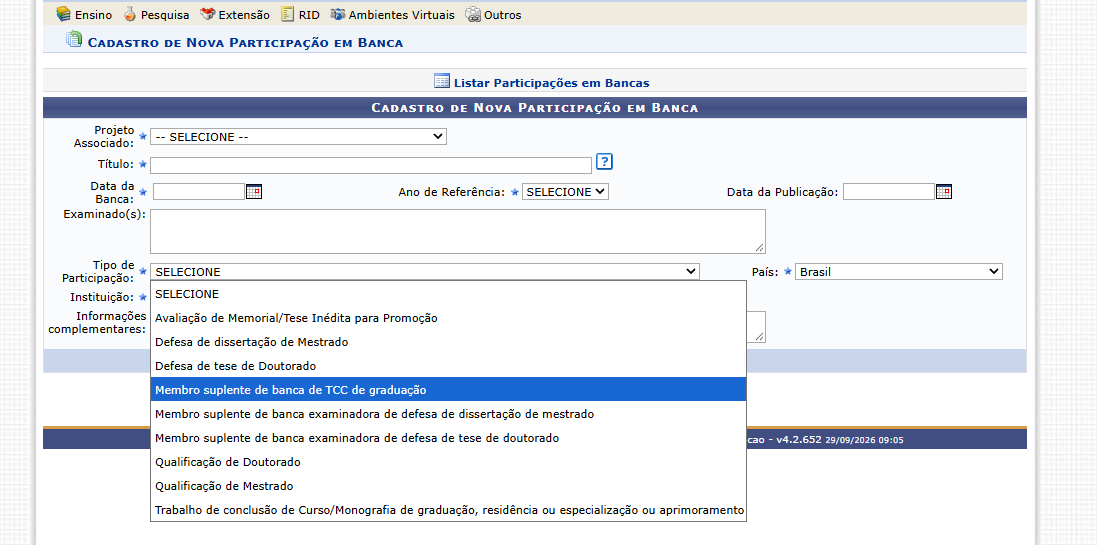Open Listar Participações em Bancas link
The height and width of the screenshot is (545, 1097).
tap(551, 83)
